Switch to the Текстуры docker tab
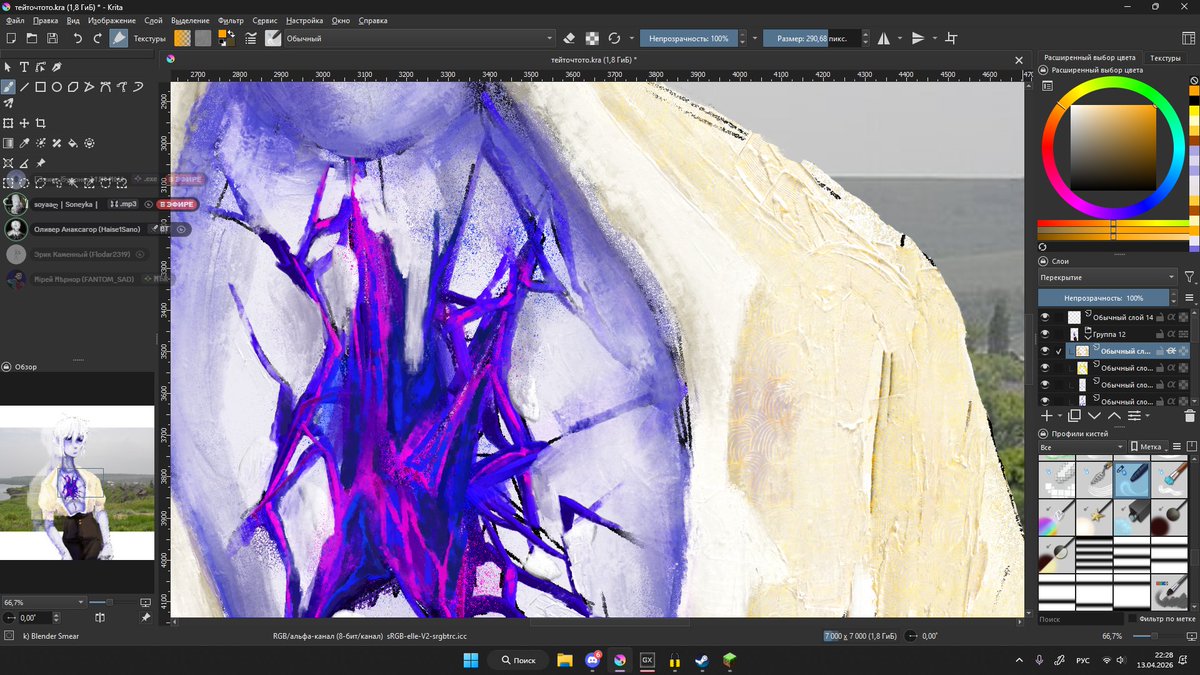The width and height of the screenshot is (1200, 675). pyautogui.click(x=1165, y=58)
